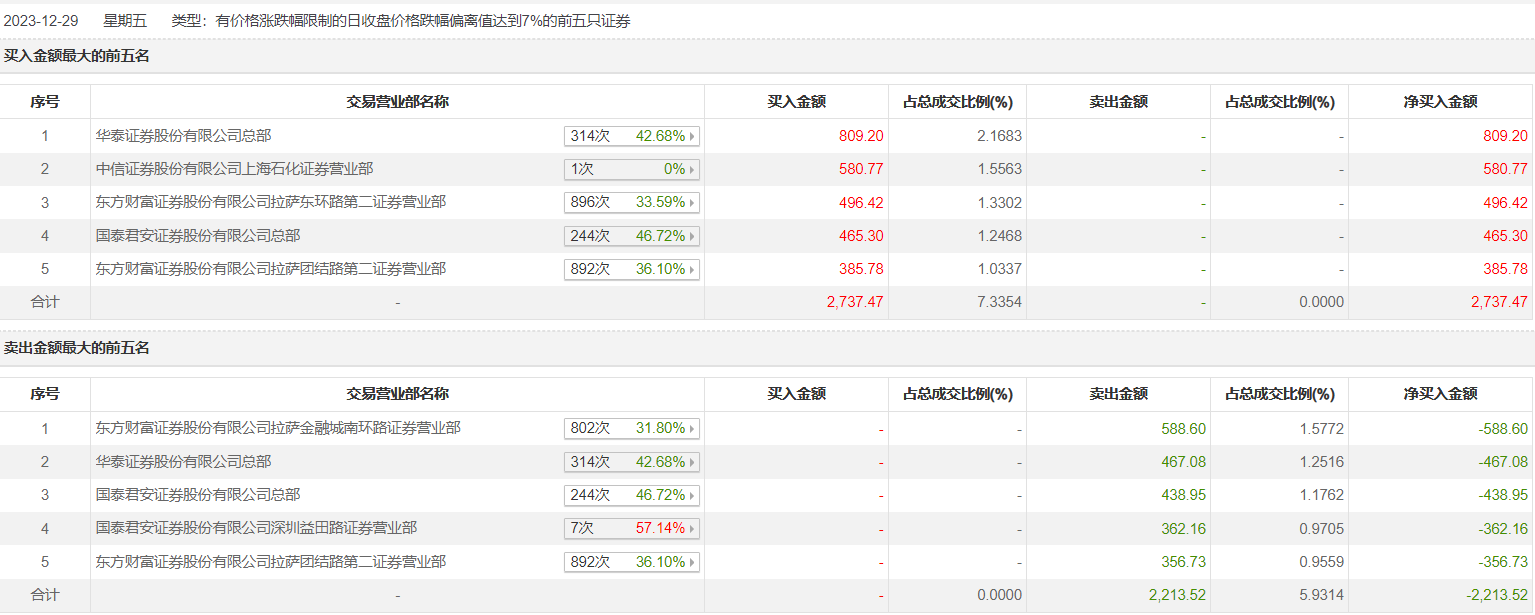
Task: Open 东方财富拉萨金融城南环路证券营业部 link
Action: 278,428
